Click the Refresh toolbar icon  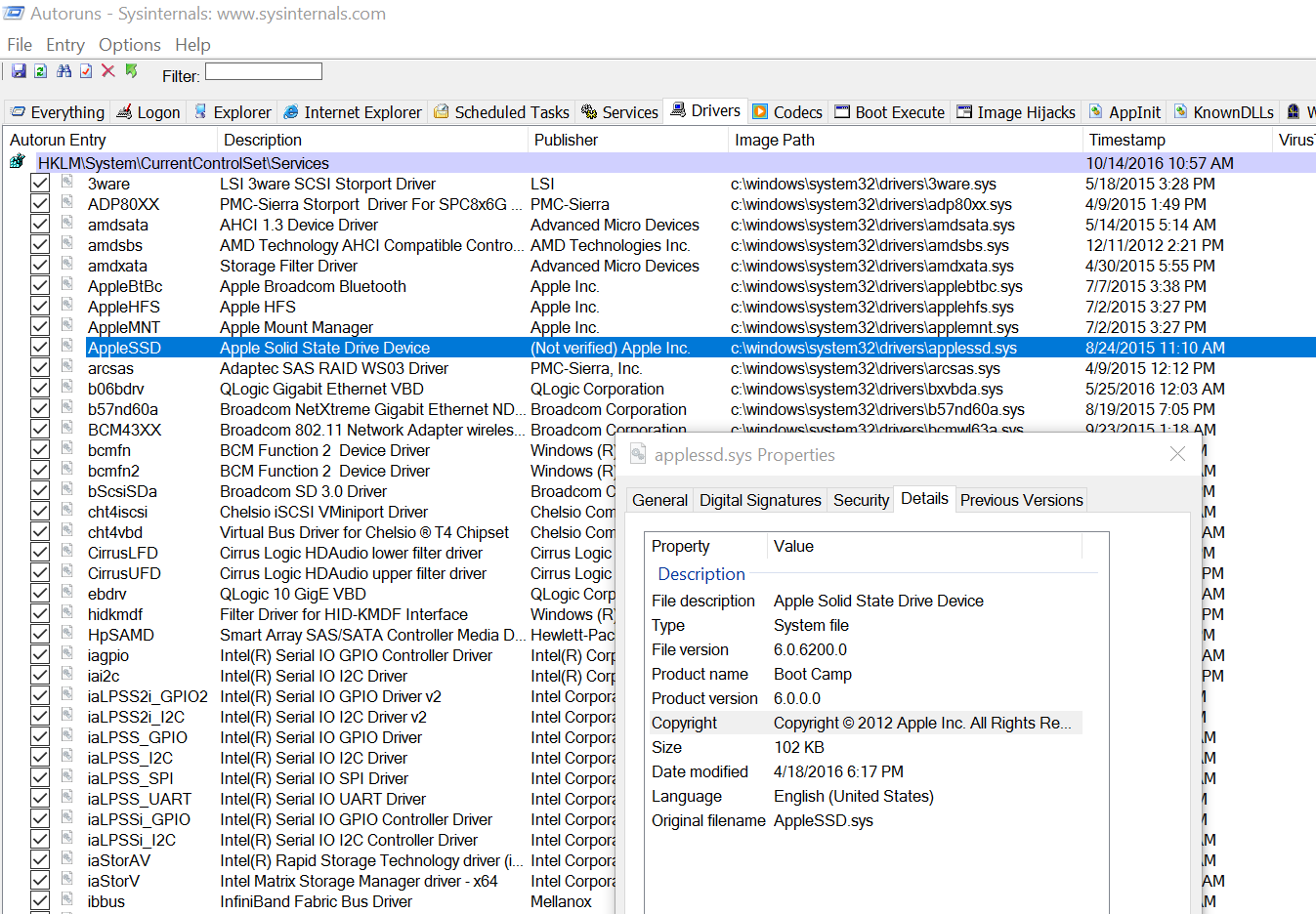point(41,71)
